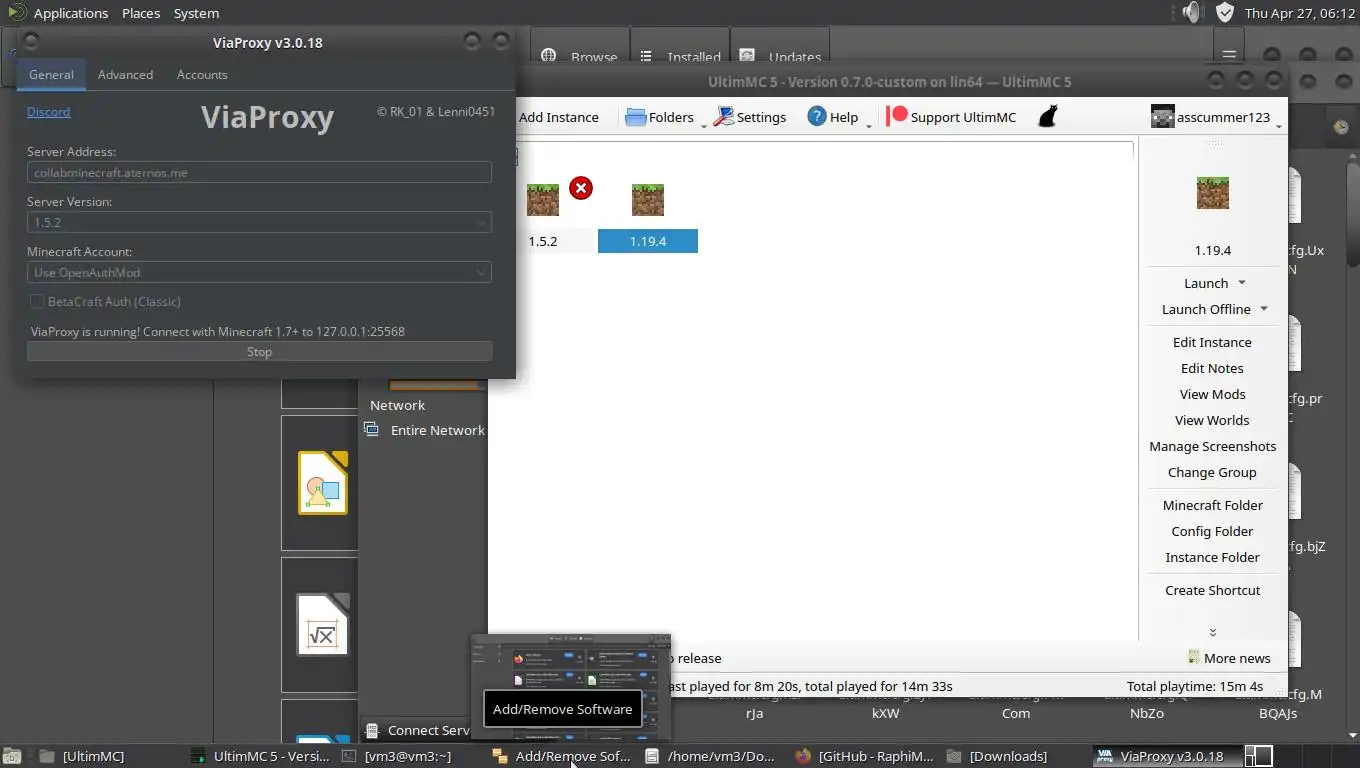This screenshot has height=768, width=1360.
Task: Click Manage Screenshots in the sidebar
Action: 1212,446
